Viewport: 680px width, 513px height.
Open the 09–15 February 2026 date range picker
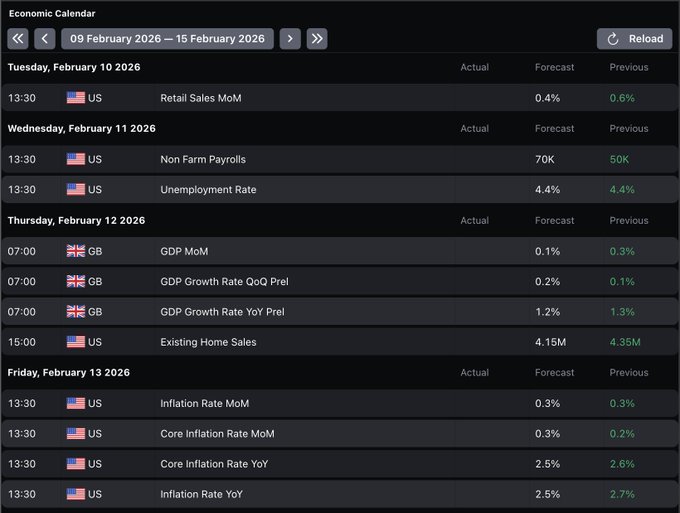point(167,39)
